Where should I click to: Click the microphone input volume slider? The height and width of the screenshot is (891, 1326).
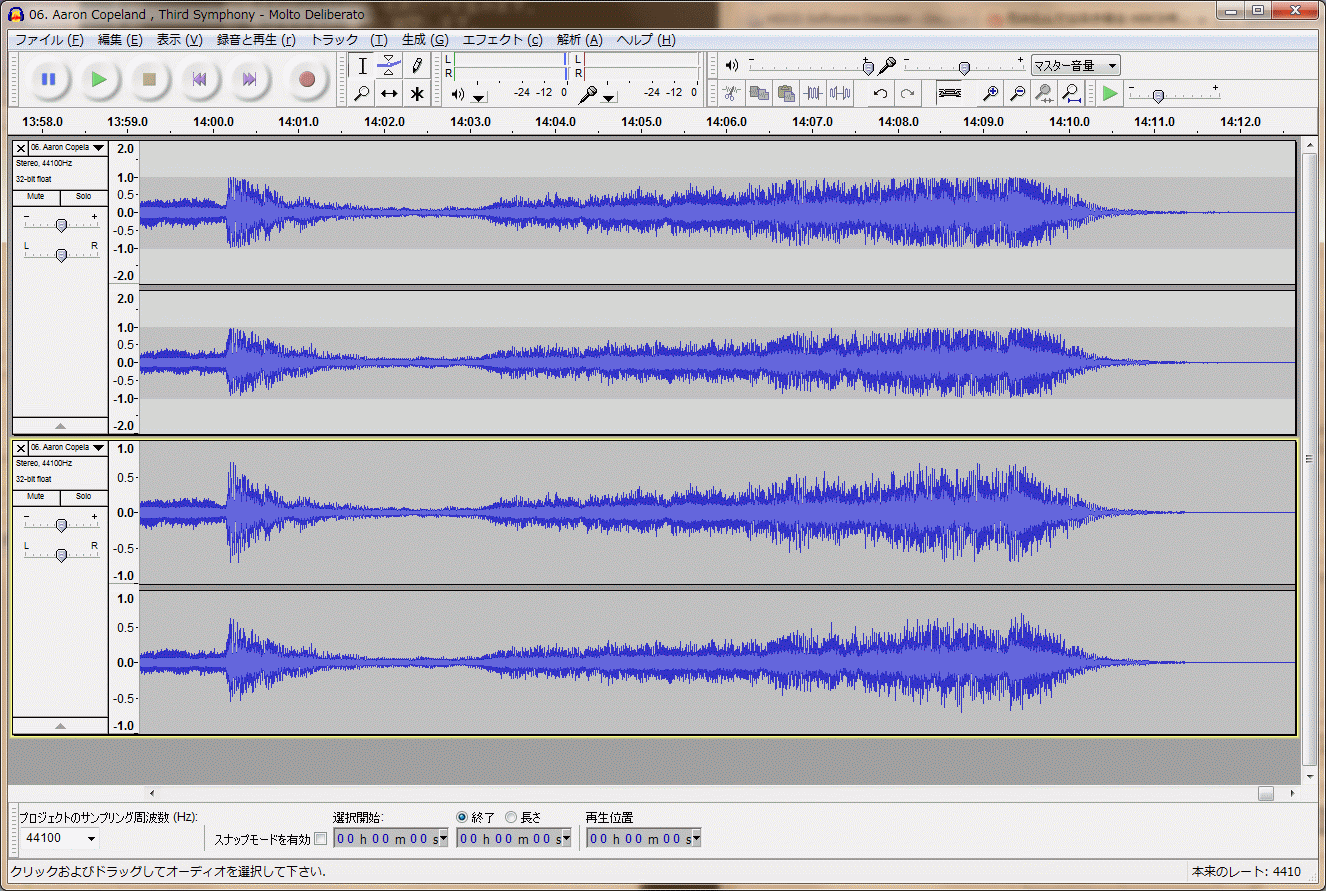click(963, 66)
